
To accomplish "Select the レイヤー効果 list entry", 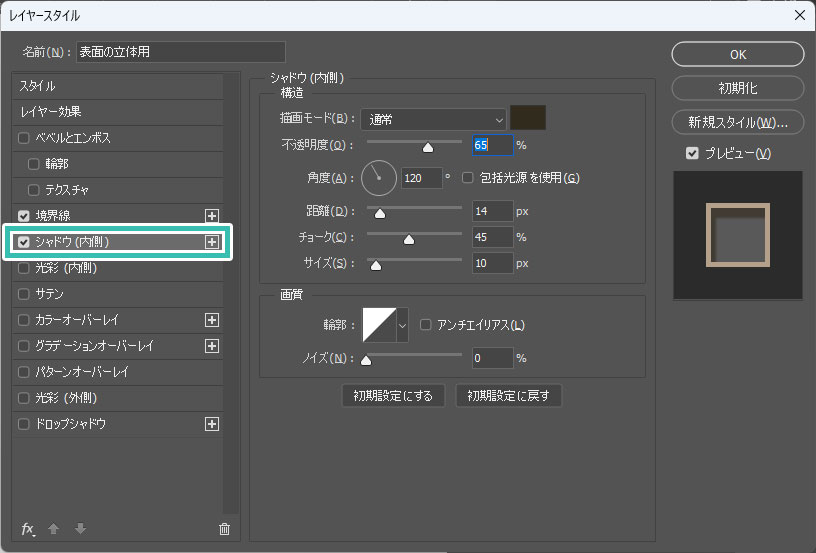I will (x=118, y=112).
